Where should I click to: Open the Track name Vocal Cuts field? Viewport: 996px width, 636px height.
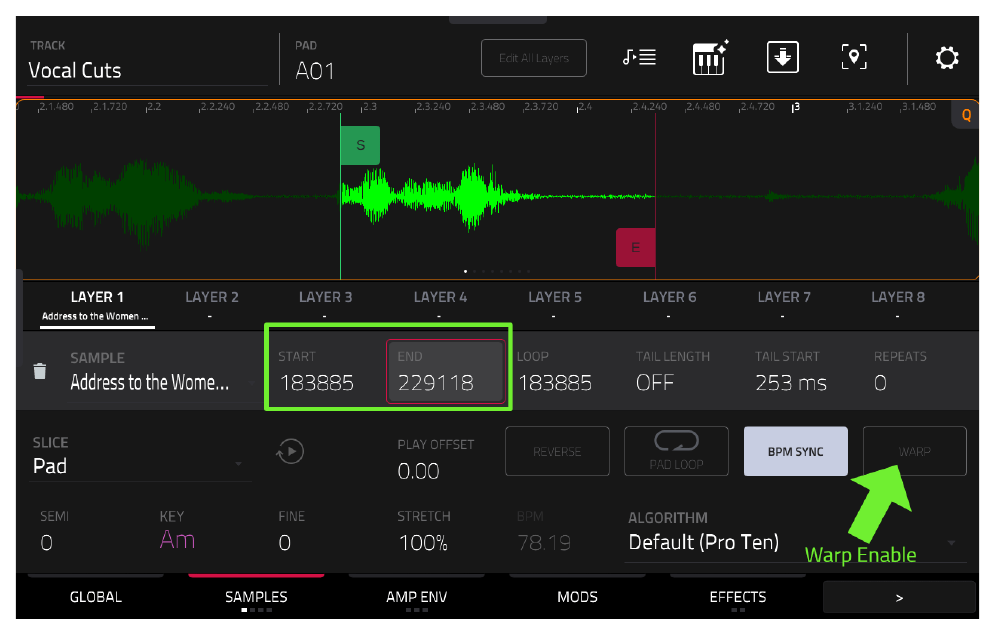point(147,70)
